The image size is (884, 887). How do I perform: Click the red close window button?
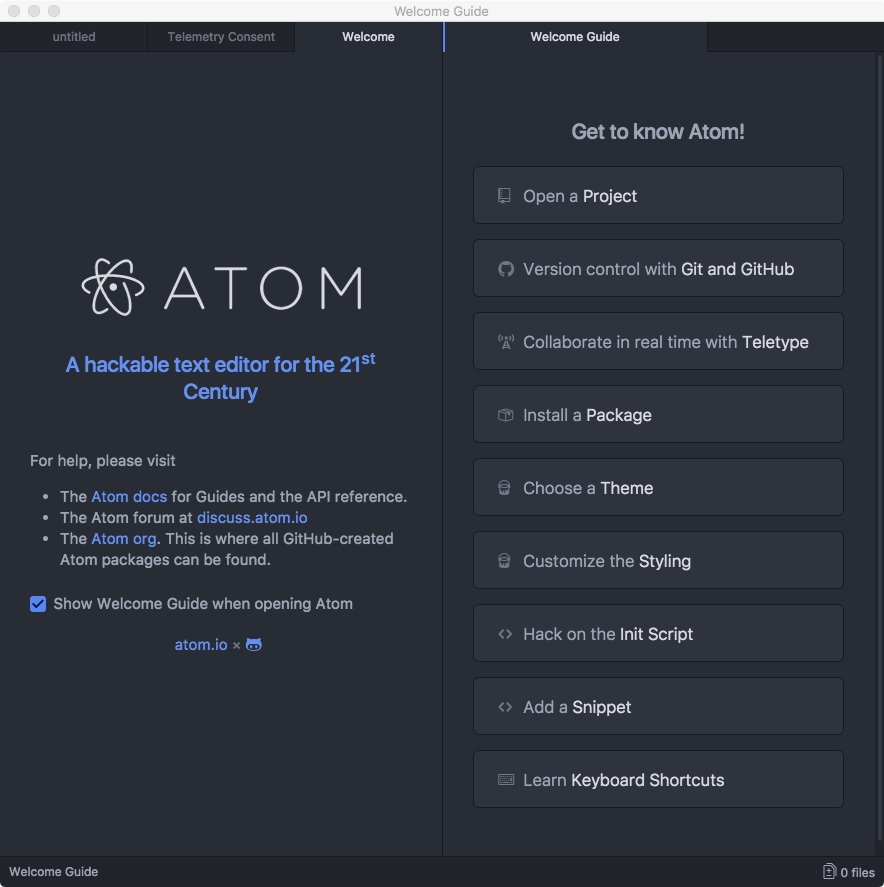tap(14, 11)
